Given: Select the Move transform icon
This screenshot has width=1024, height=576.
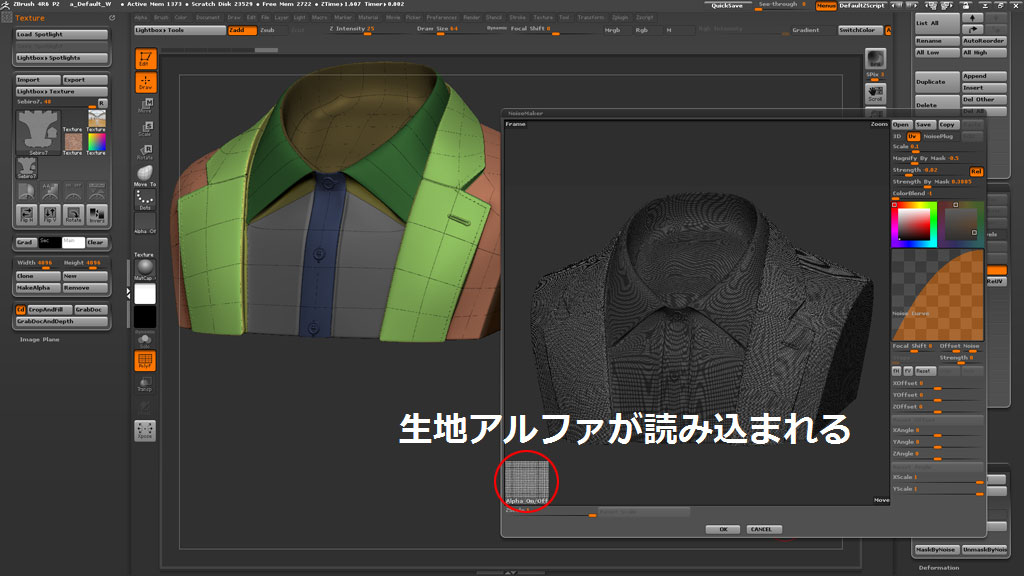Looking at the screenshot, I should [145, 105].
